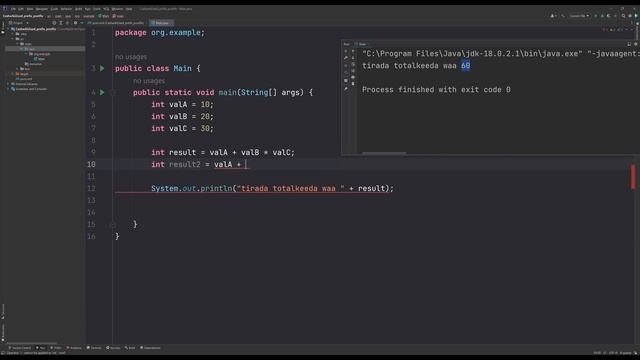Open pom.xml in project tree
Viewport: 640px width, 360px height.
click(x=24, y=79)
